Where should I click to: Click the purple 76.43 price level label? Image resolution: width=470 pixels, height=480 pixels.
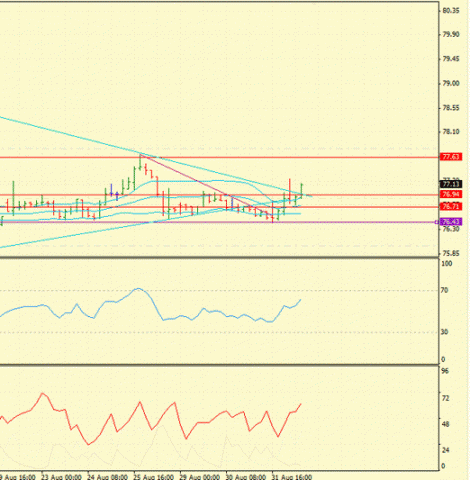click(x=451, y=222)
